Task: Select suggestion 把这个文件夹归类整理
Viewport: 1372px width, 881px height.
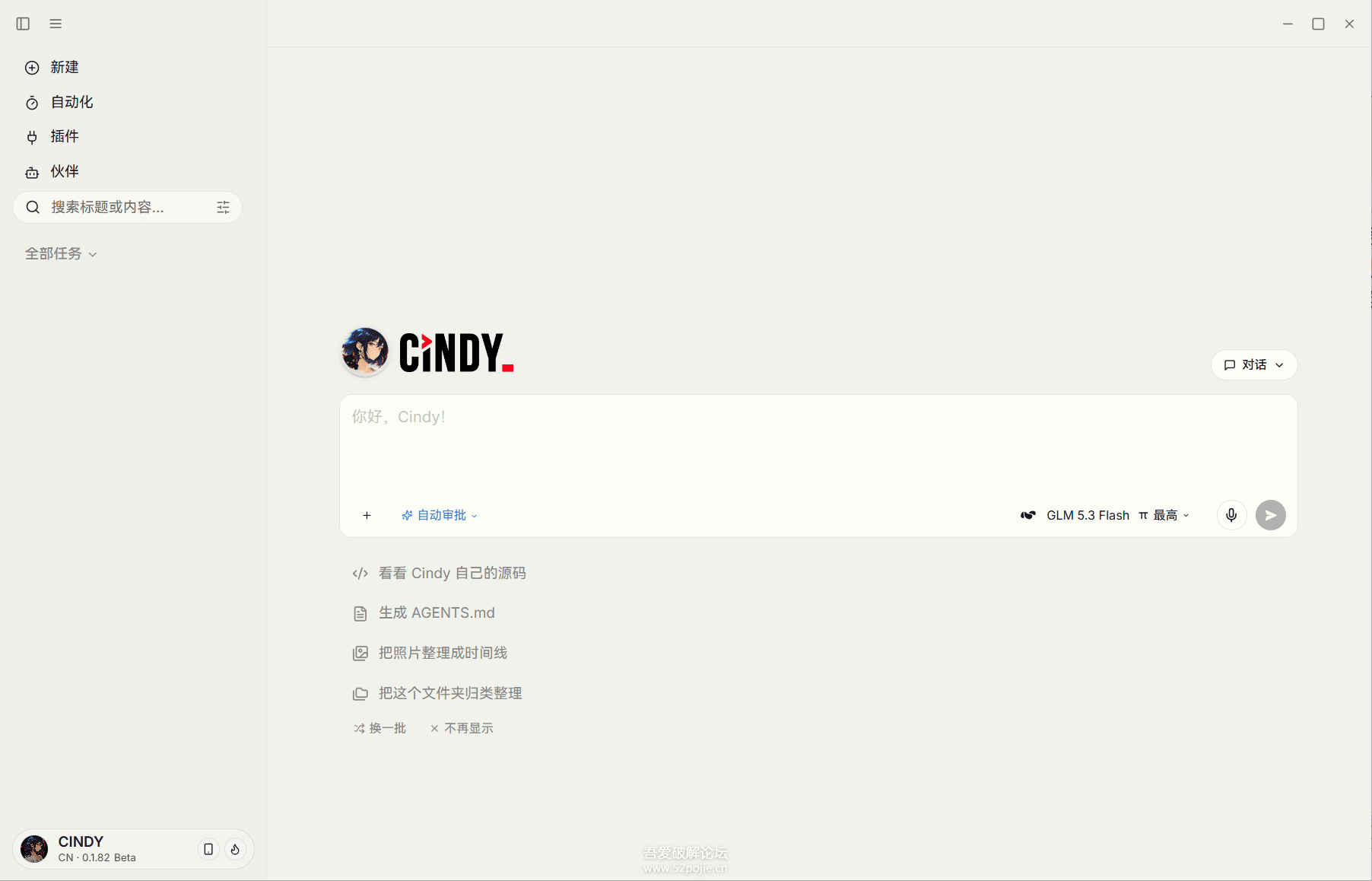Action: [x=437, y=693]
